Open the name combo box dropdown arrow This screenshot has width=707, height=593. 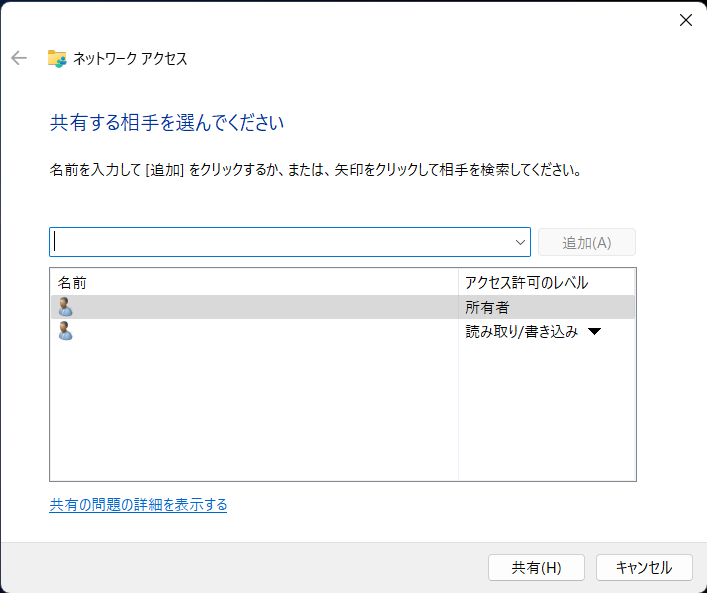coord(520,242)
